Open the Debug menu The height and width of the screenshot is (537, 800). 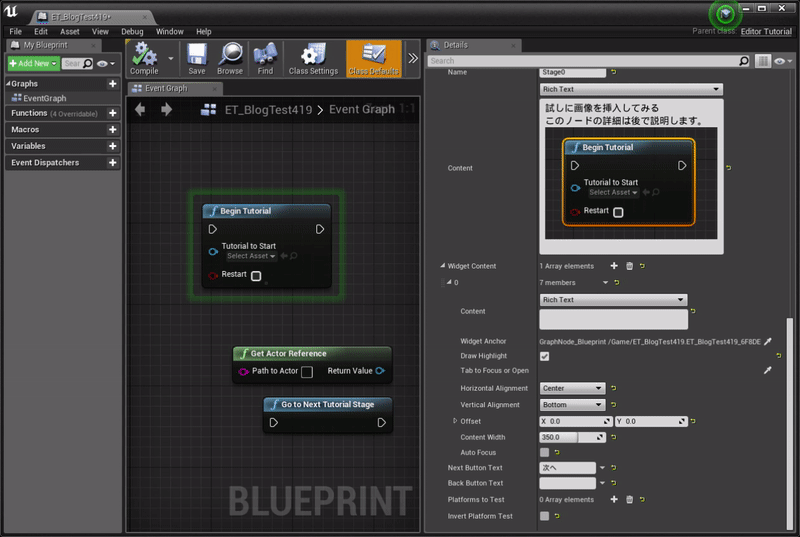(132, 32)
